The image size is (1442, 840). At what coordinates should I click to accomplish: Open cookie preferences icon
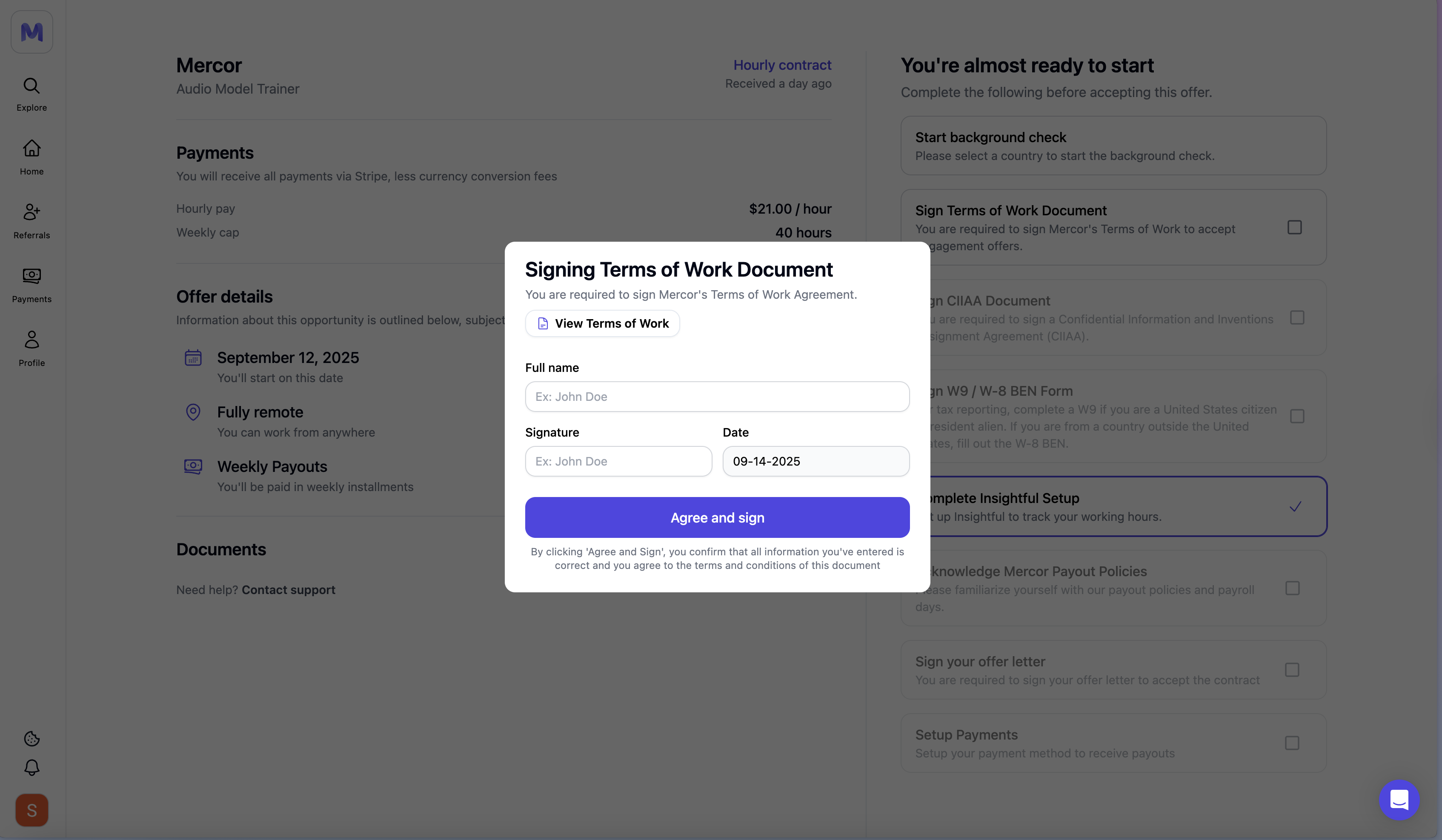[31, 738]
